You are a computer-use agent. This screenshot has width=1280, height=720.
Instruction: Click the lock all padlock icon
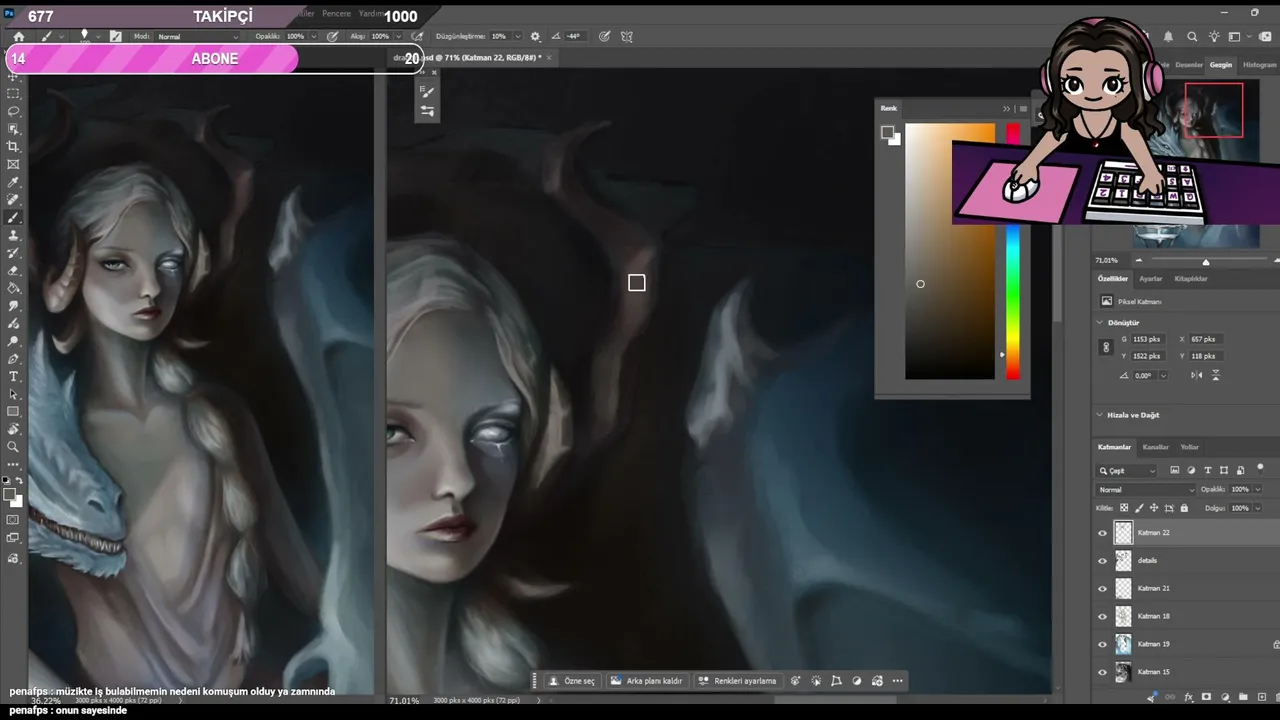[1184, 508]
